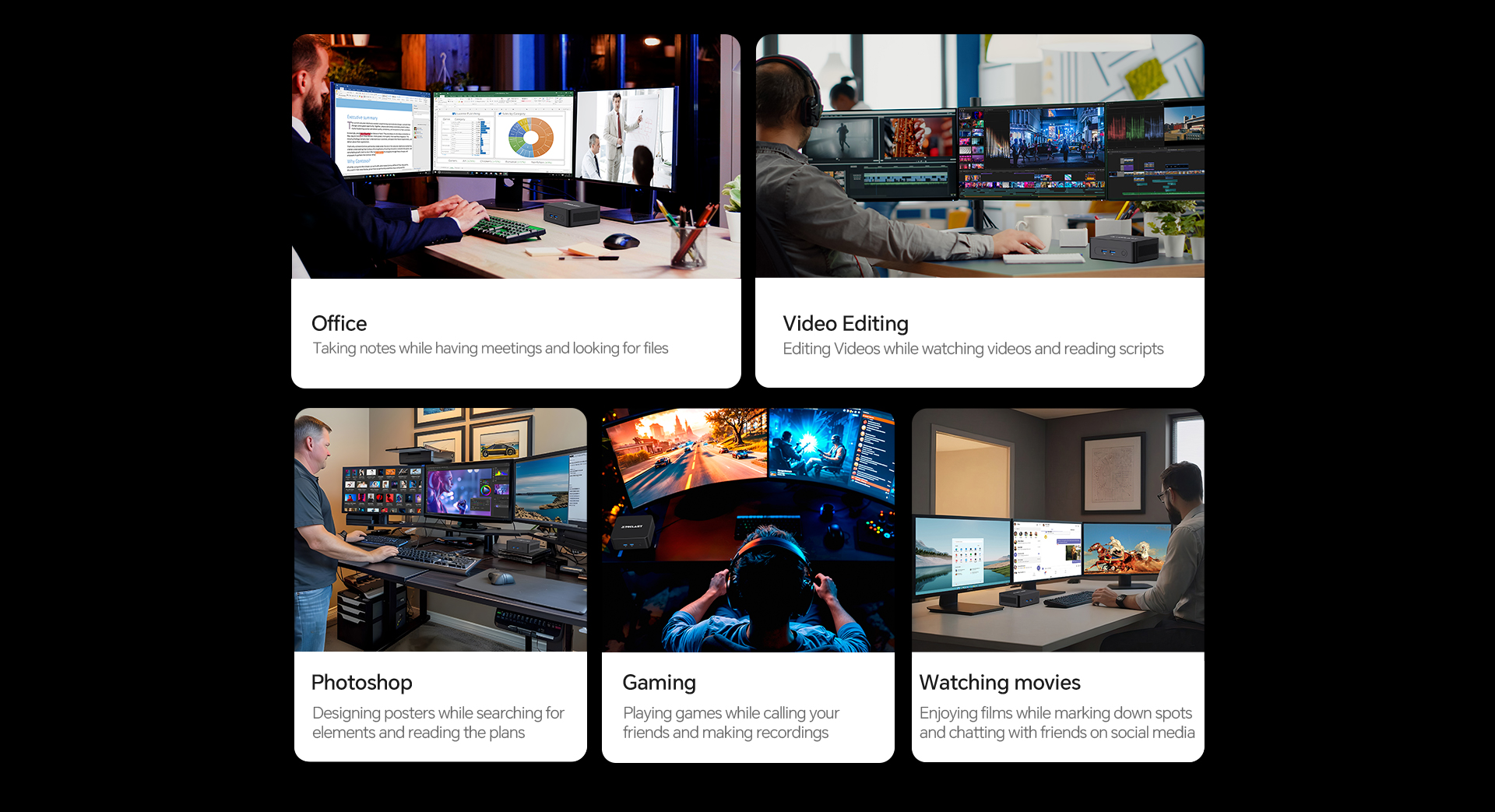
Task: Click the computer mouse on the Office desk
Action: pyautogui.click(x=621, y=241)
